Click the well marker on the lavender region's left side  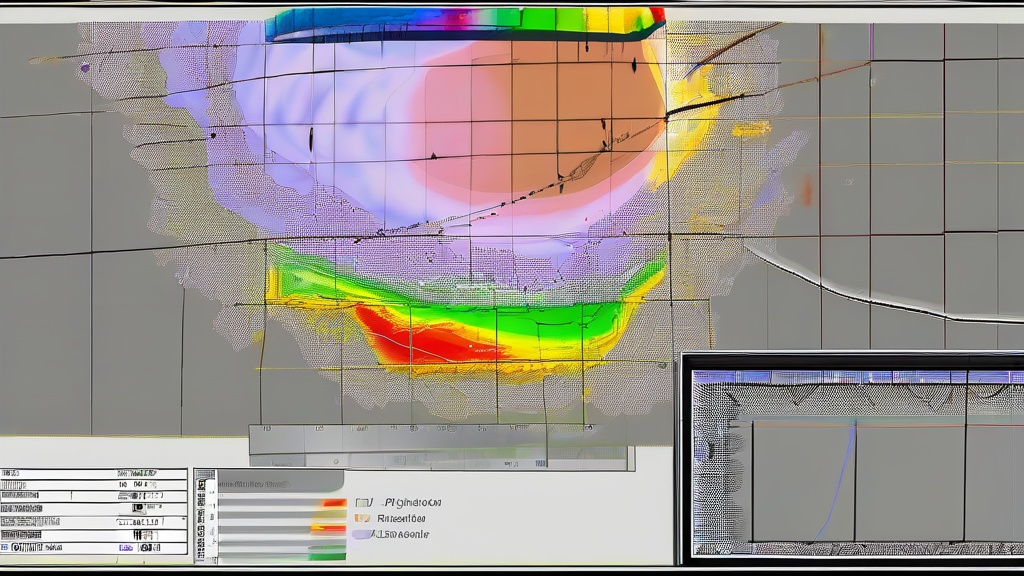[310, 138]
